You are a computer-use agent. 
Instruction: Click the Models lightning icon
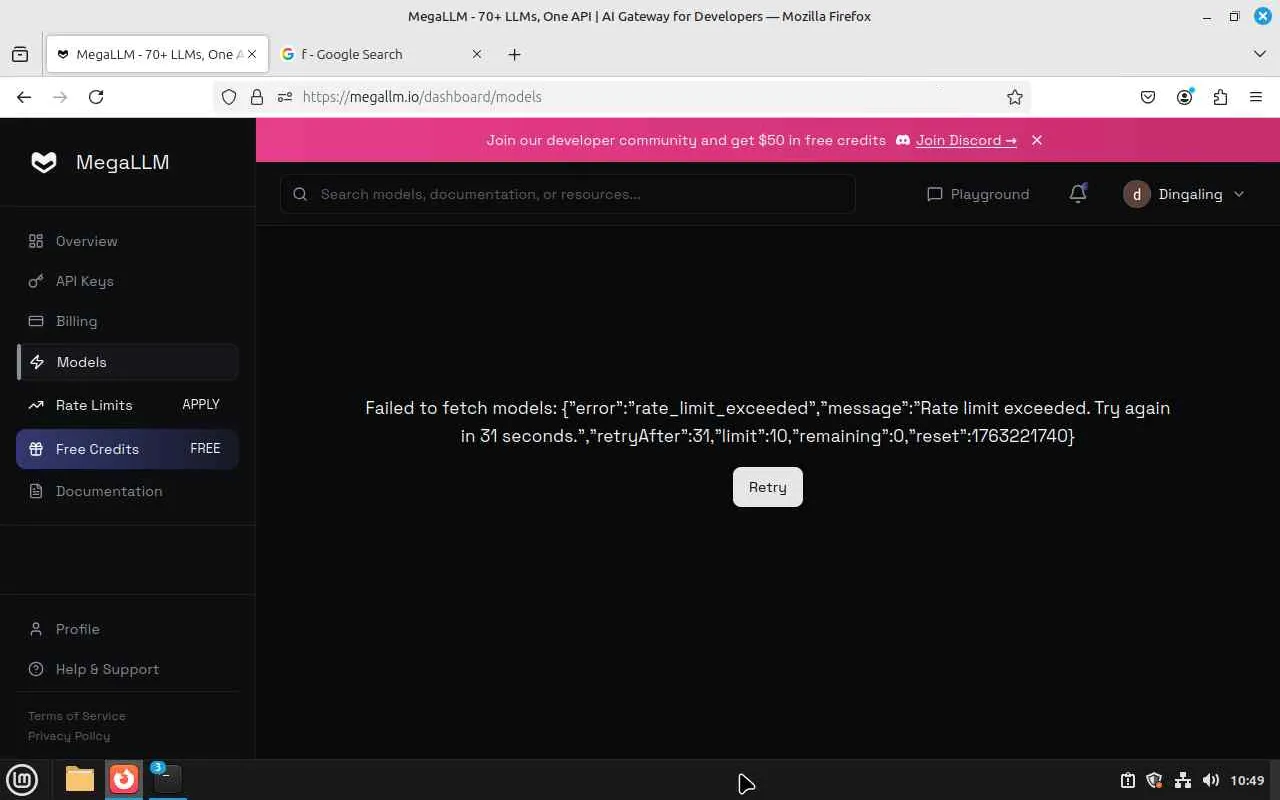pyautogui.click(x=37, y=362)
